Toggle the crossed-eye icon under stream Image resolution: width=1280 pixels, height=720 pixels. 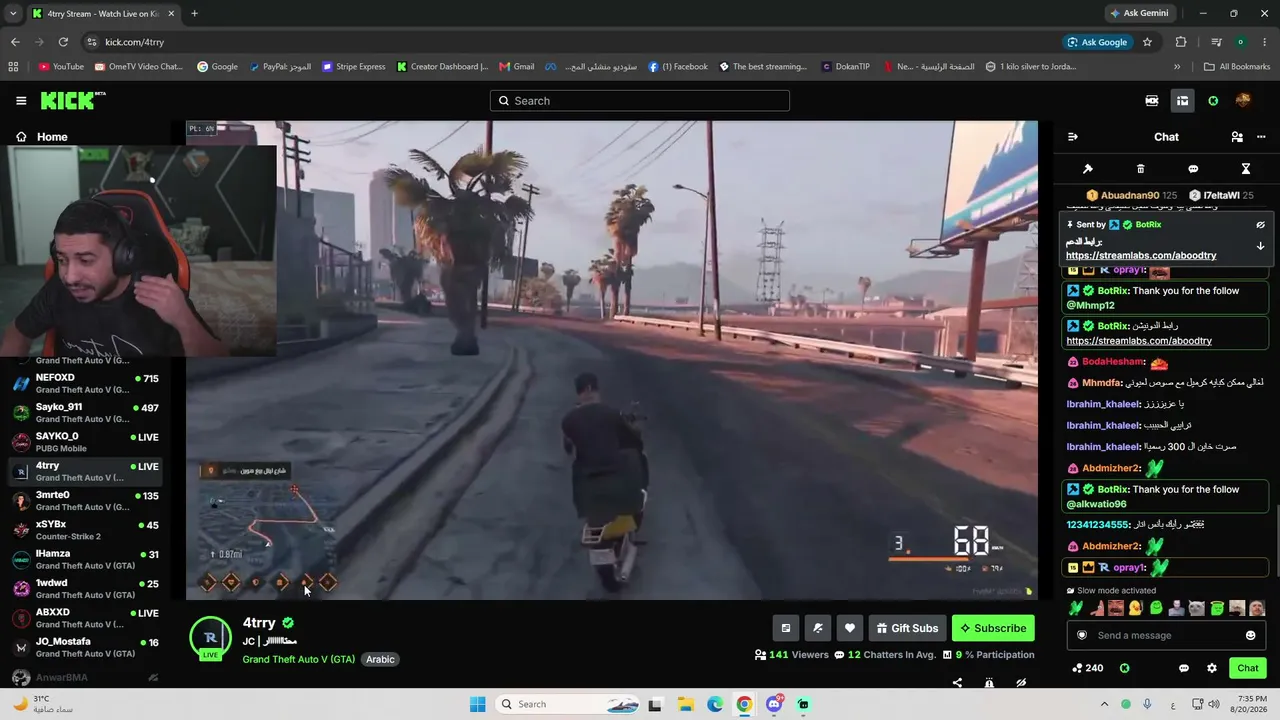[1021, 683]
